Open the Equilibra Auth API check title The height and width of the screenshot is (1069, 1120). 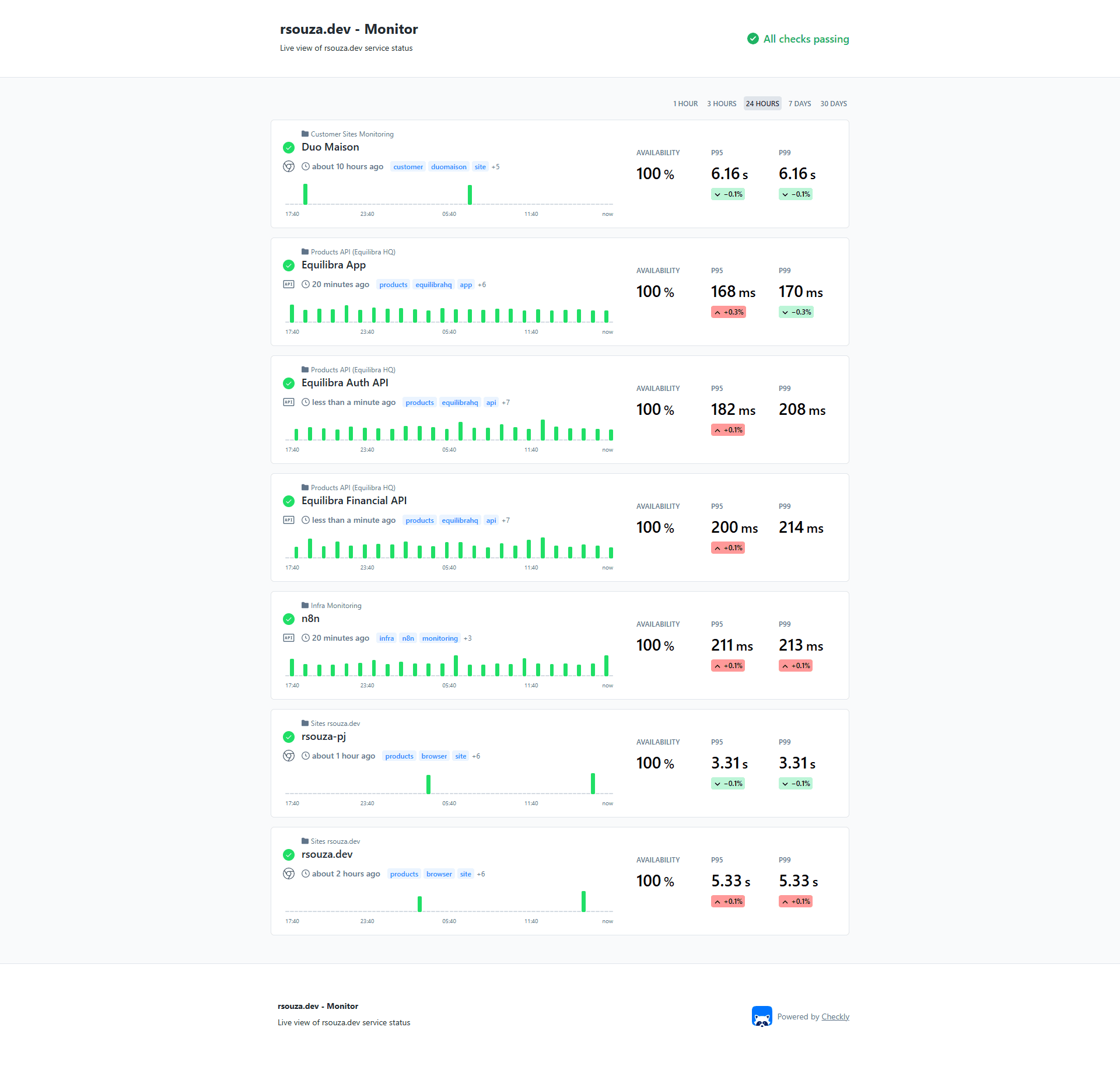[x=345, y=383]
